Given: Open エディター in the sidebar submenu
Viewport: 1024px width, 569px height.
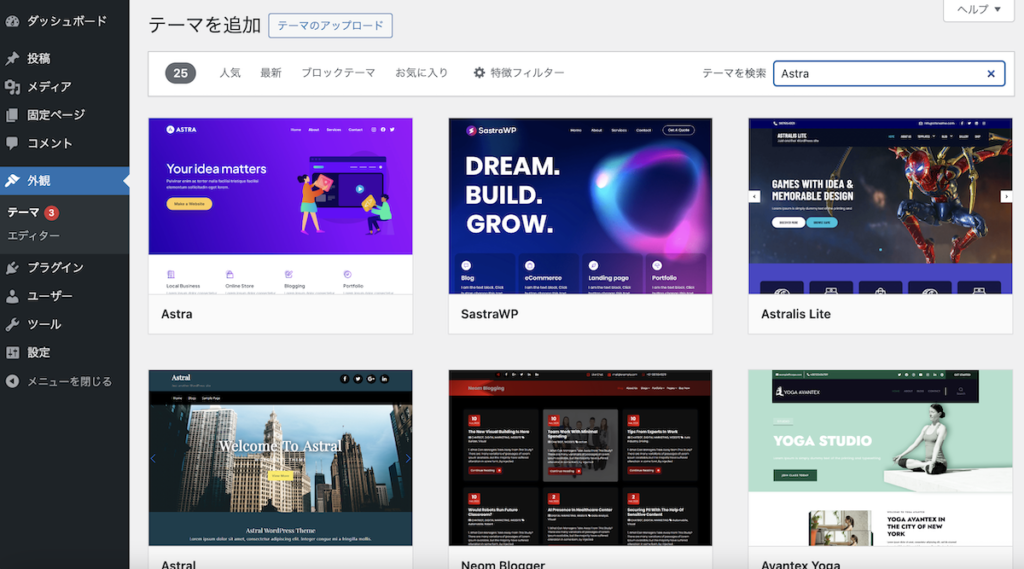Looking at the screenshot, I should click(34, 236).
